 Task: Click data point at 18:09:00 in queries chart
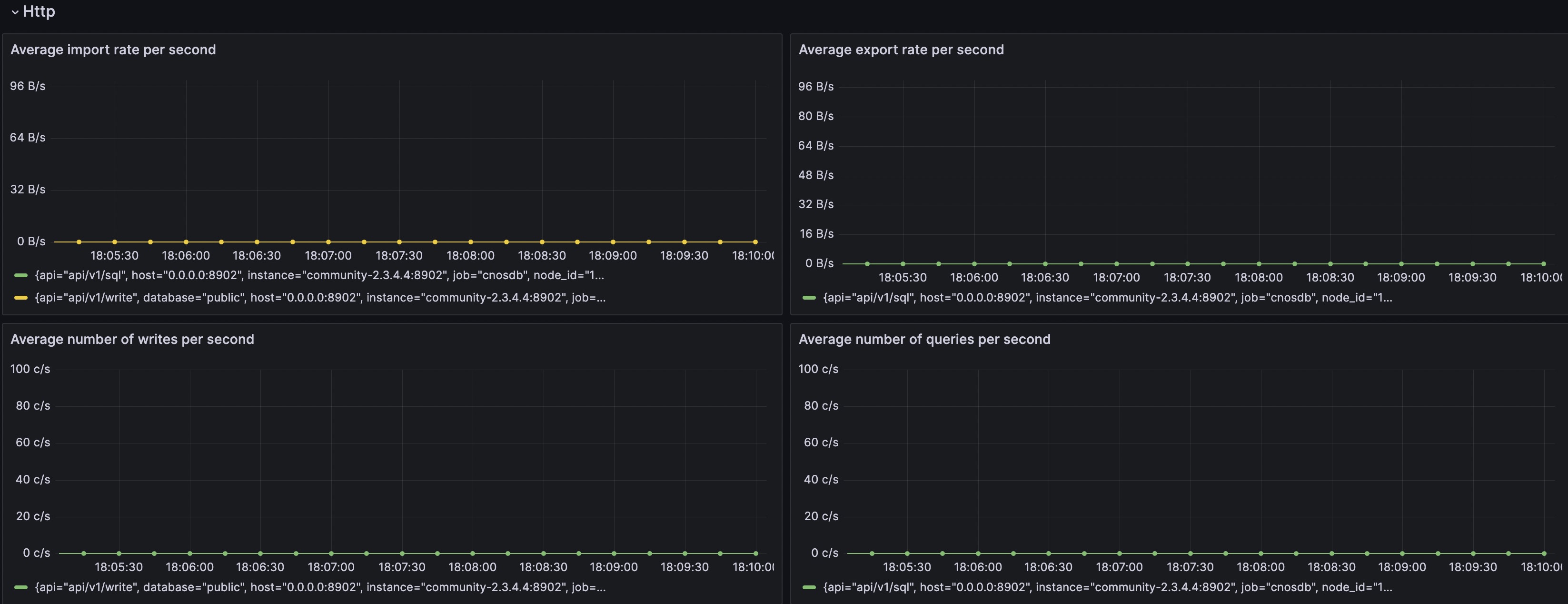click(1402, 554)
